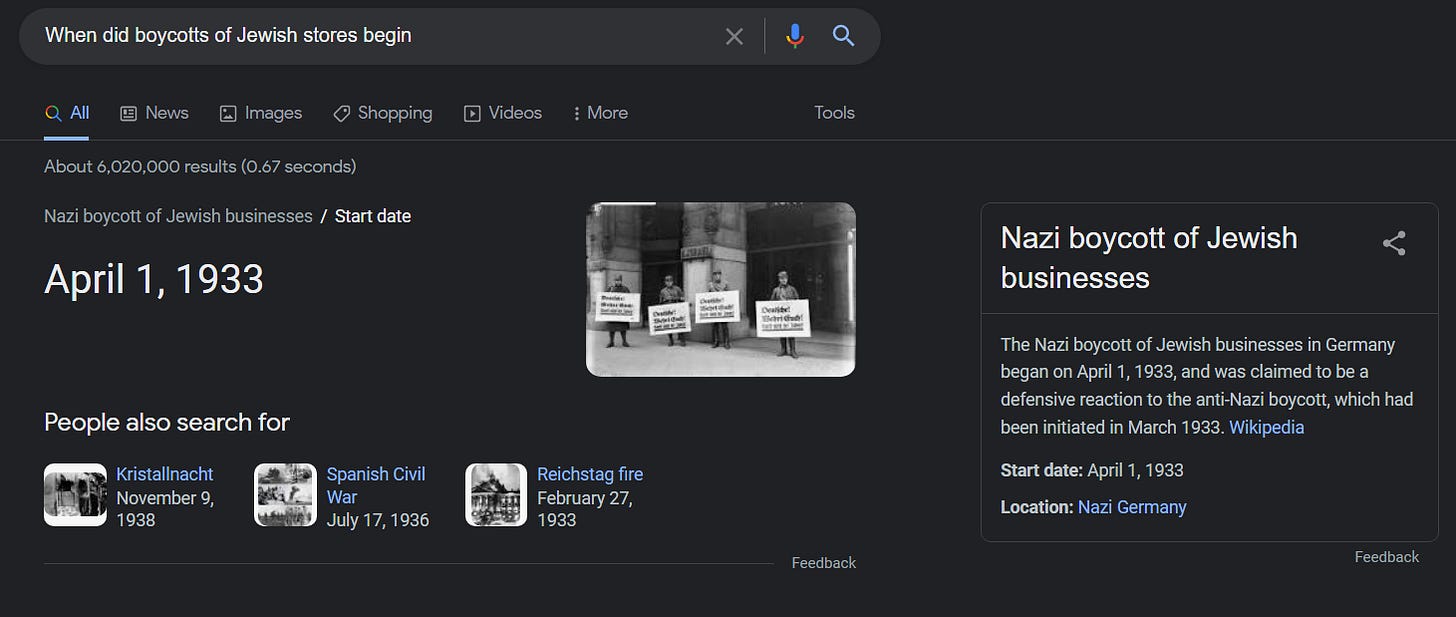
Task: Open the Kristallnacht related search link
Action: tap(165, 474)
